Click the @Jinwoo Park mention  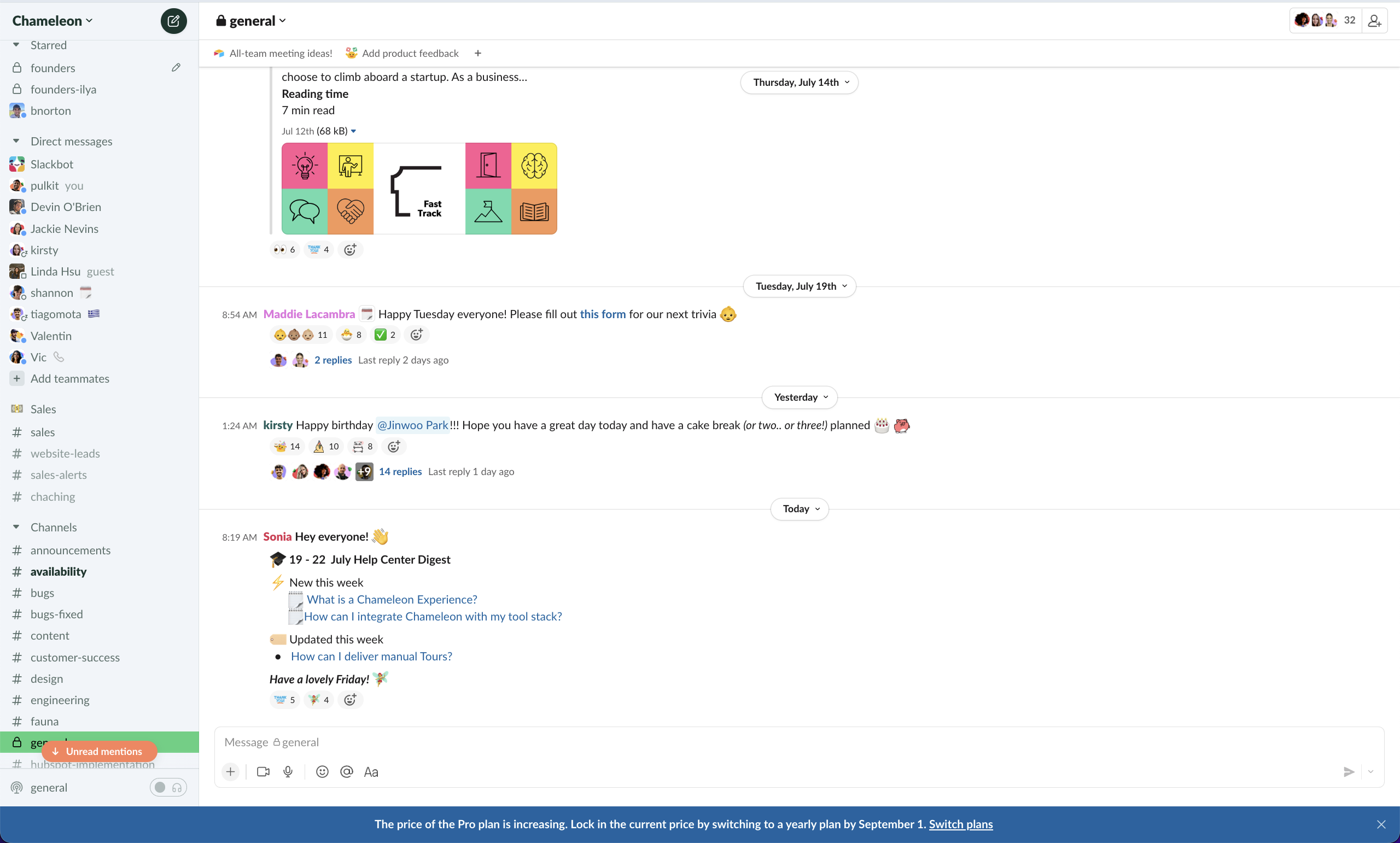412,425
